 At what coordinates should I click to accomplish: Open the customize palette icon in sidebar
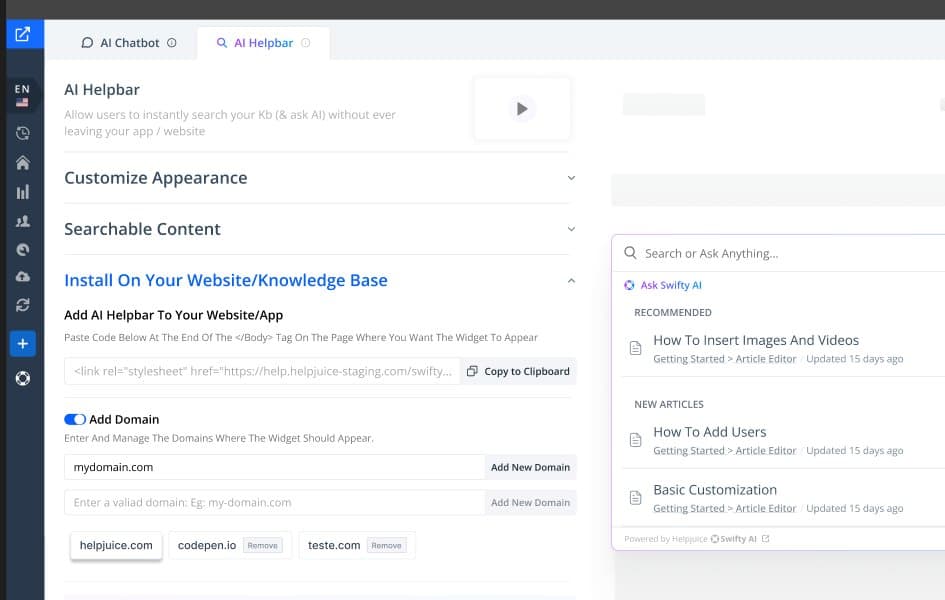[x=22, y=249]
